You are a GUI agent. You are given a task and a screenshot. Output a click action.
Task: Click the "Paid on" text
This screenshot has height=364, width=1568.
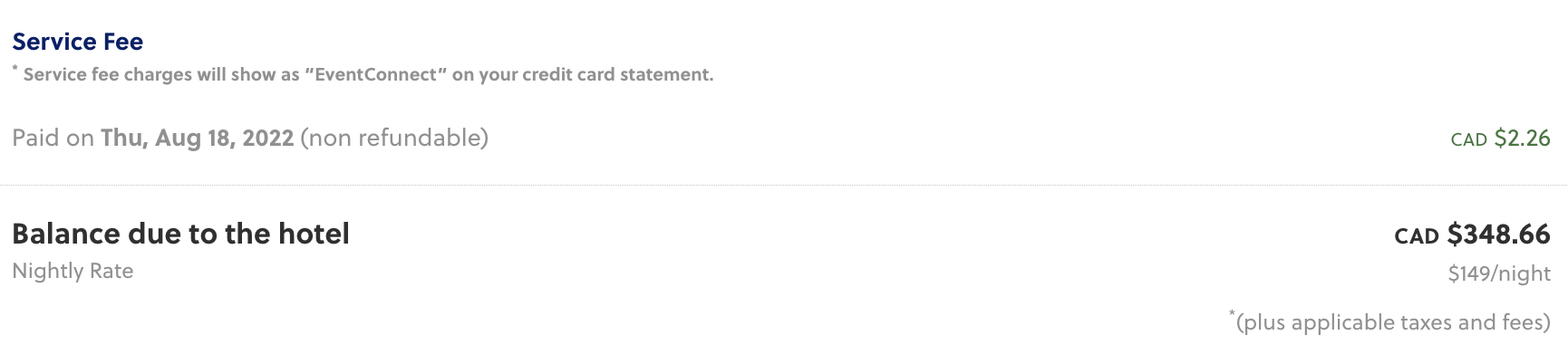point(53,138)
